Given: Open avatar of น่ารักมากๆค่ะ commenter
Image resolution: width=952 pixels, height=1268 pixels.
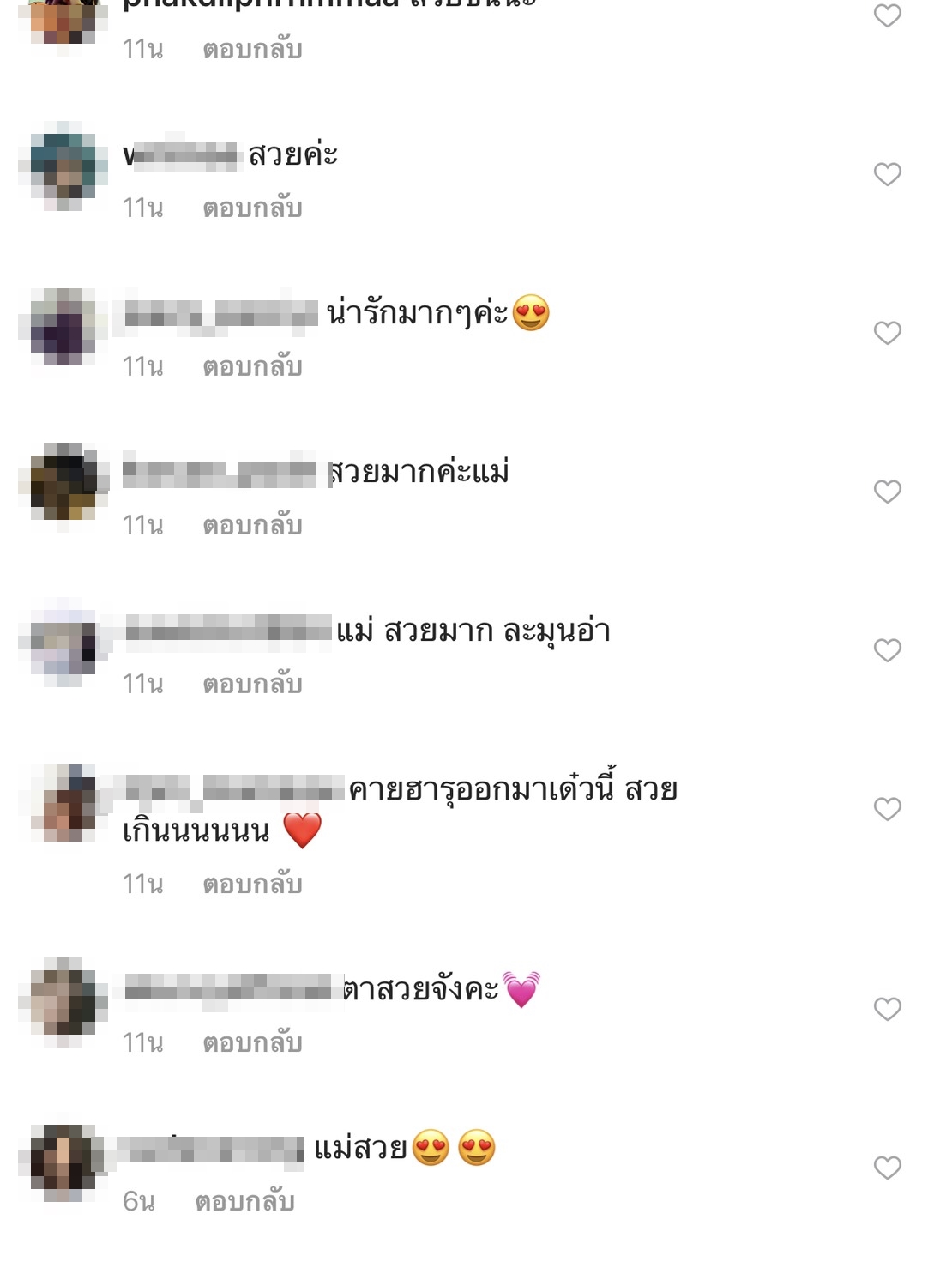Looking at the screenshot, I should 63,326.
